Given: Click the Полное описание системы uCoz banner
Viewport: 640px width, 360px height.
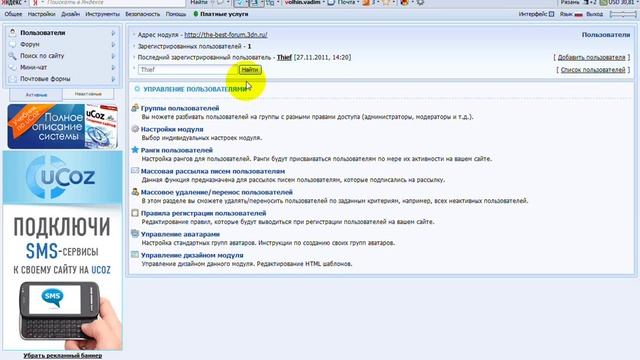Looking at the screenshot, I should point(62,126).
